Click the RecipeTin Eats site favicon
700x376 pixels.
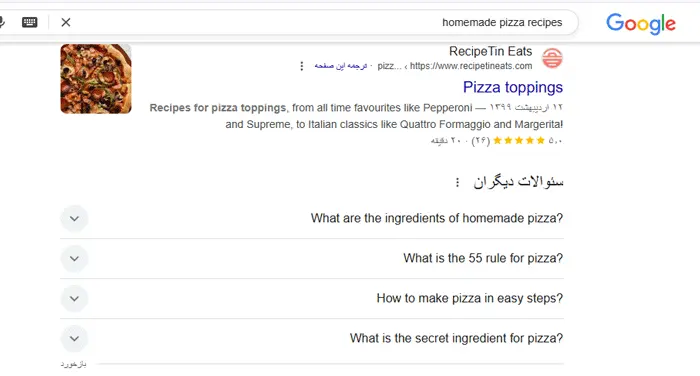[x=552, y=58]
